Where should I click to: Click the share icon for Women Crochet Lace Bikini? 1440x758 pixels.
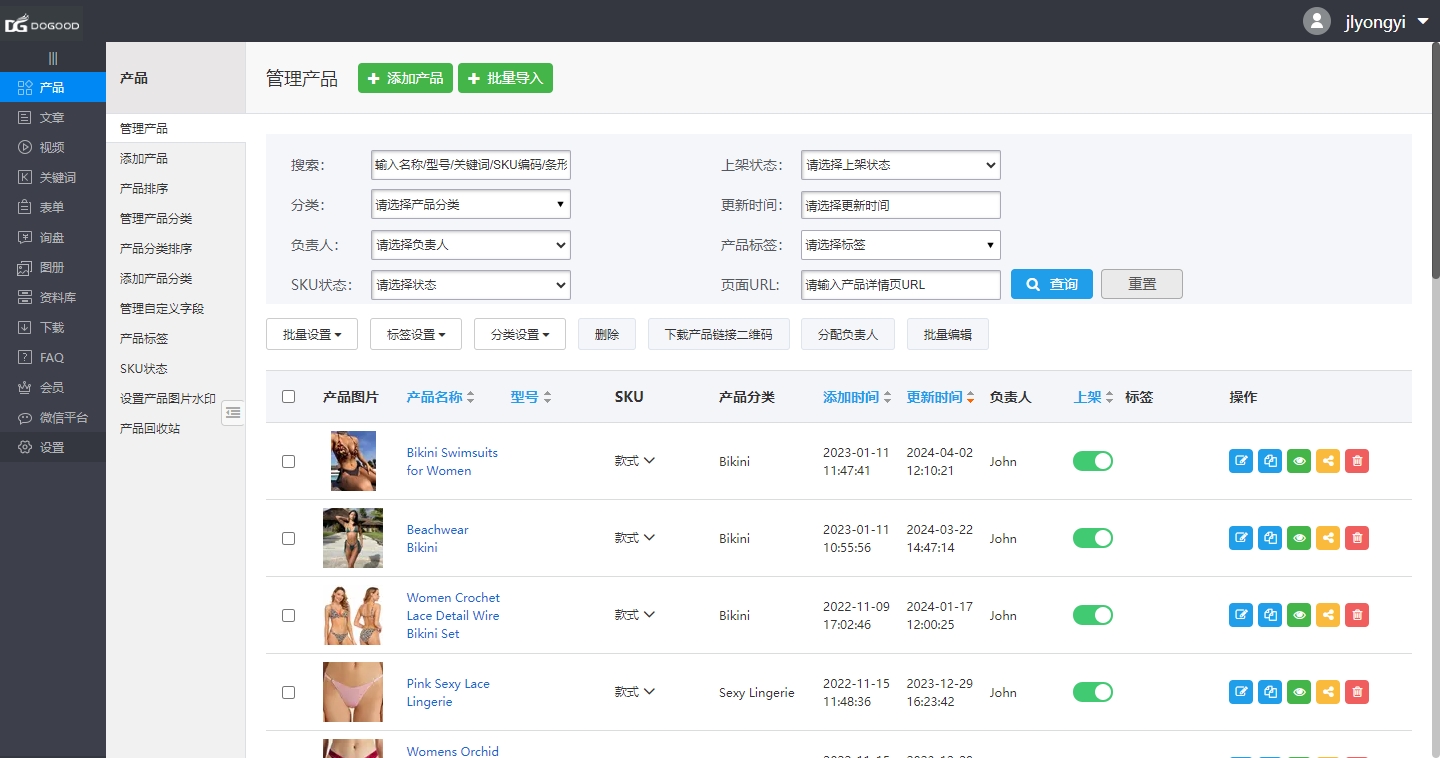1327,614
